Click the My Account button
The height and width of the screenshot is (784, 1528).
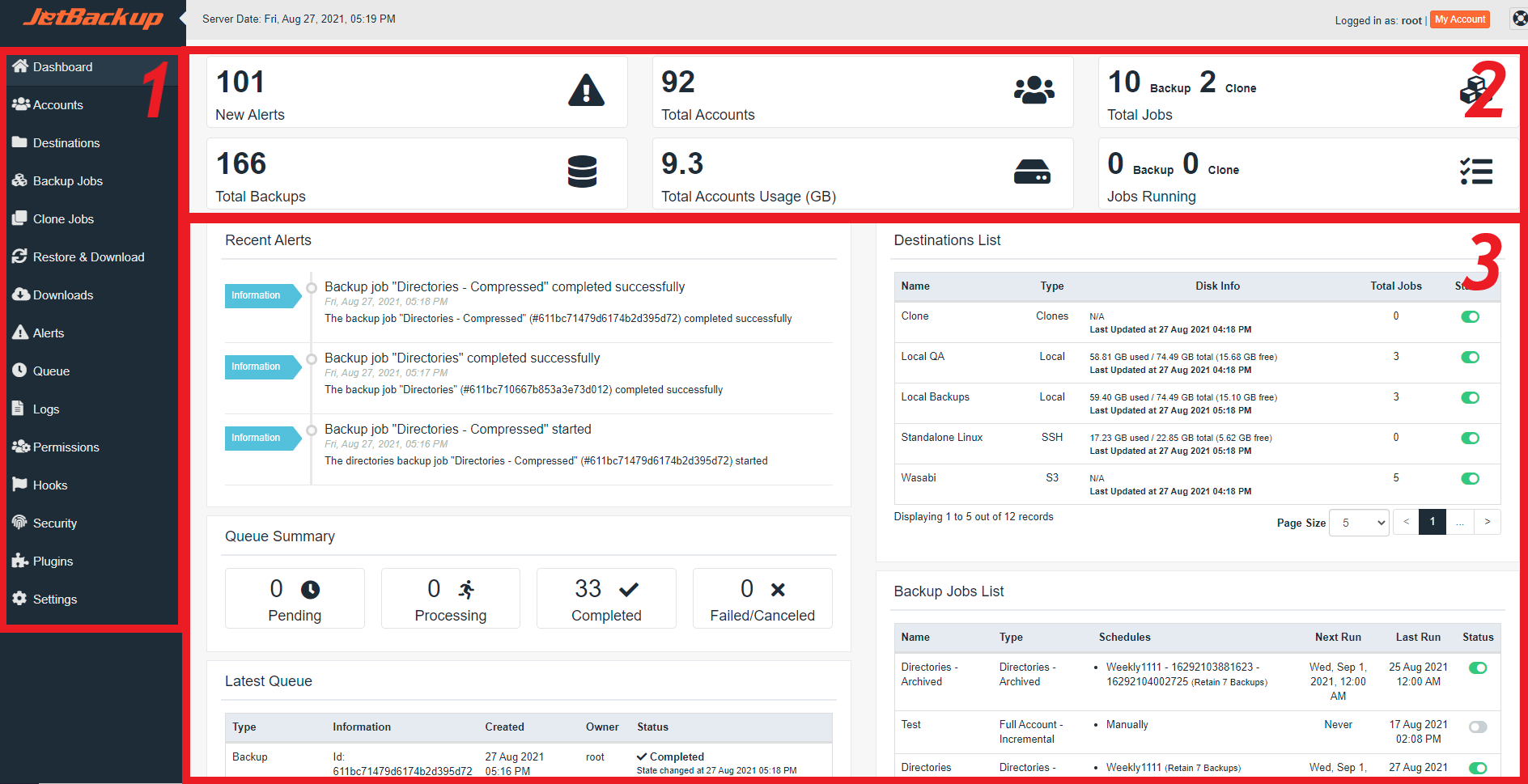(x=1459, y=19)
